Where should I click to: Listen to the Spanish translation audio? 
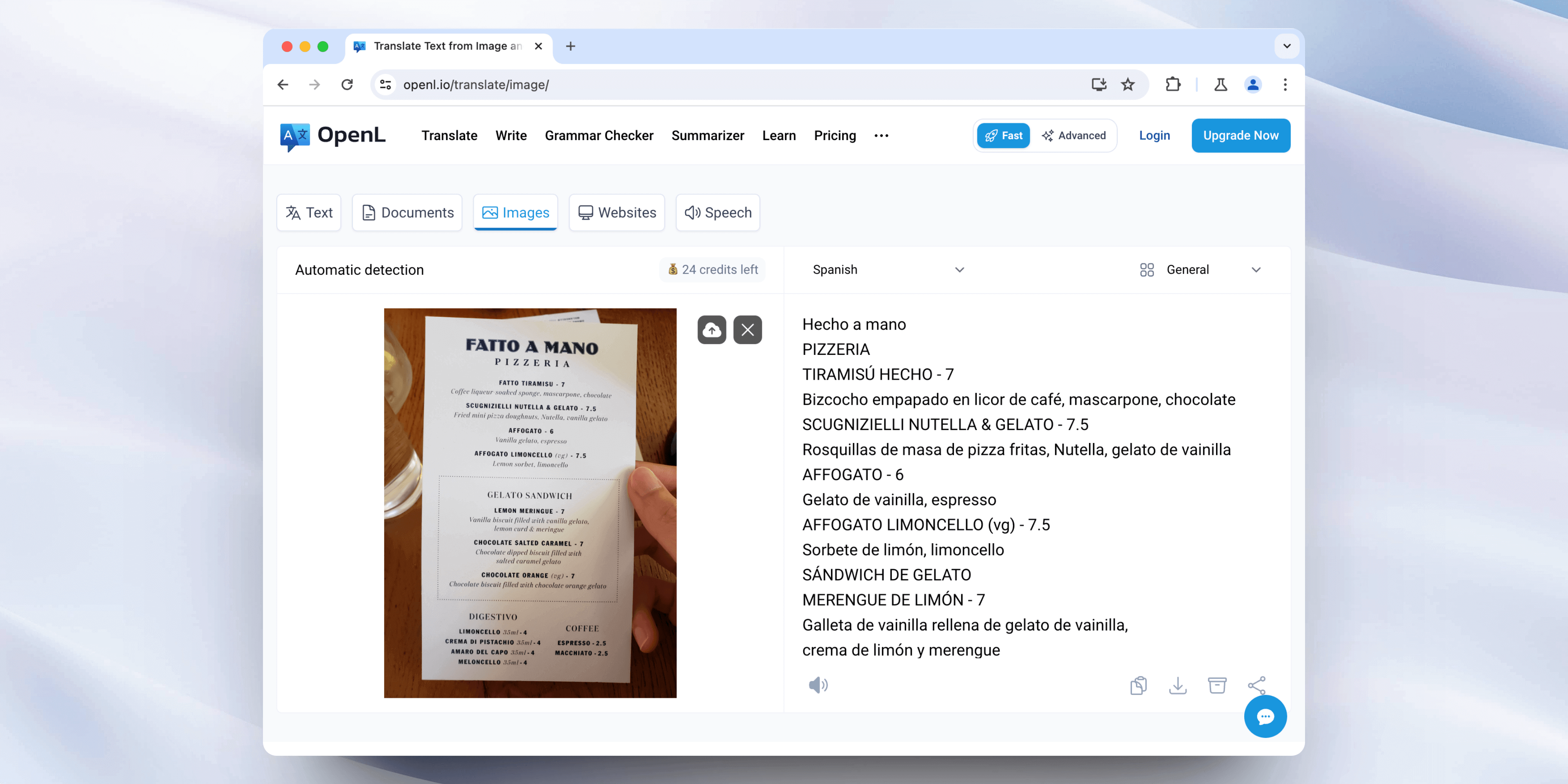click(x=819, y=685)
